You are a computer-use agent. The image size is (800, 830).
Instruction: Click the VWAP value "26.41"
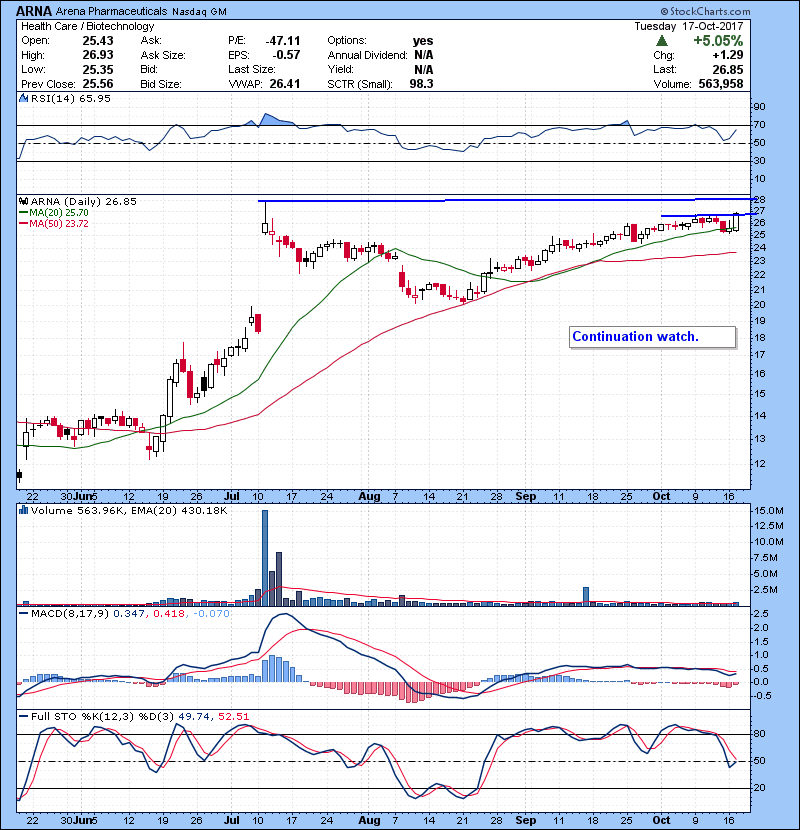point(285,84)
